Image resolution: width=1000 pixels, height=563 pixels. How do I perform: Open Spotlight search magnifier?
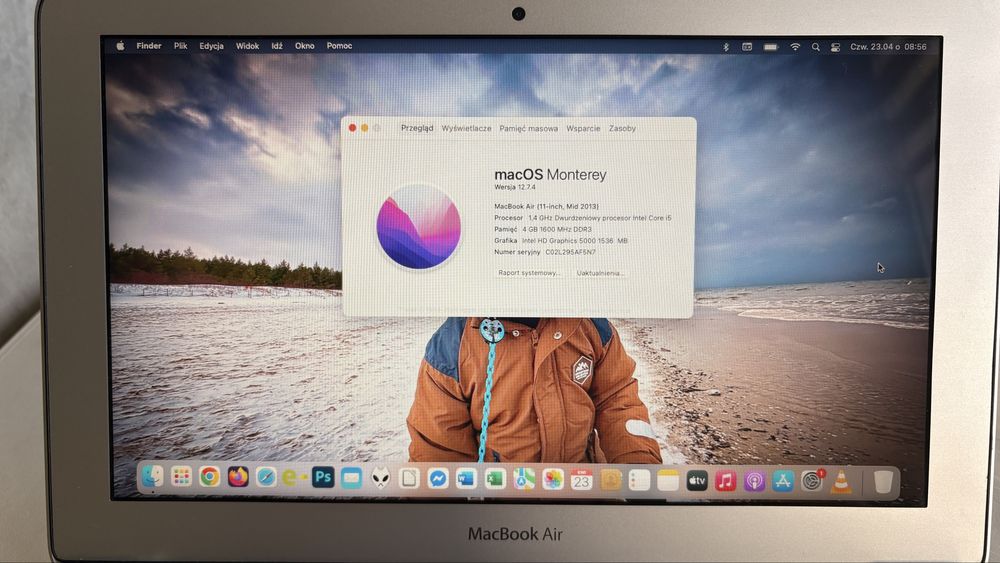816,47
